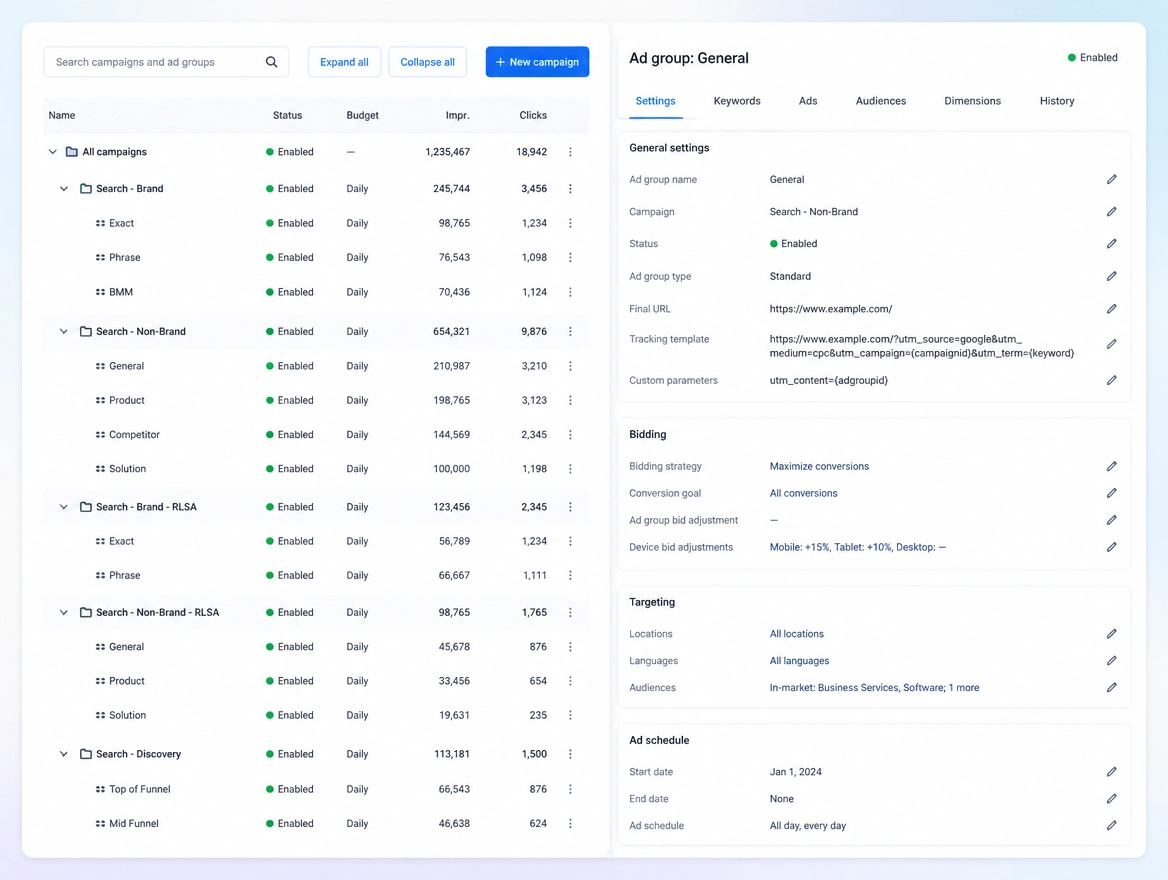Image resolution: width=1168 pixels, height=880 pixels.
Task: Open kebab menu for Search - Discovery row
Action: [x=571, y=754]
